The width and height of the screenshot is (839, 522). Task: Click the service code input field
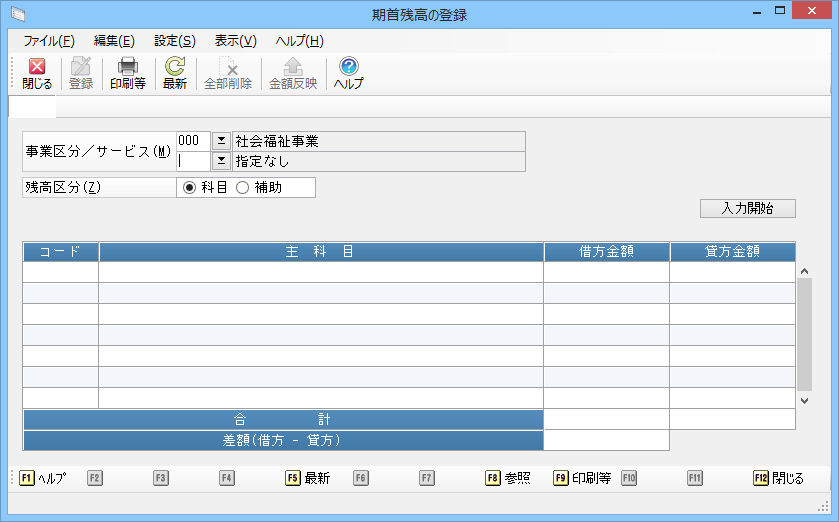click(x=194, y=161)
